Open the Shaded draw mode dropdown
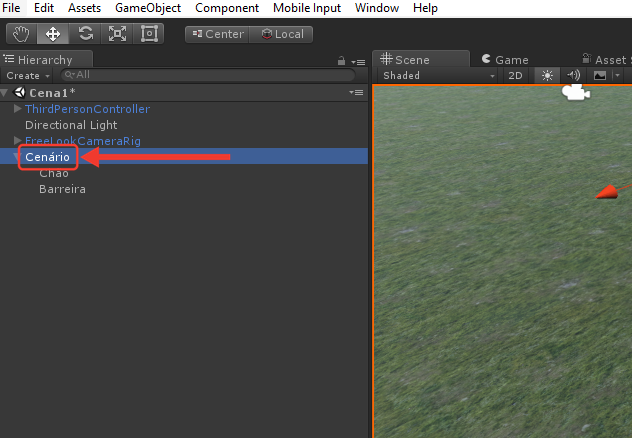632x438 pixels. click(x=439, y=75)
